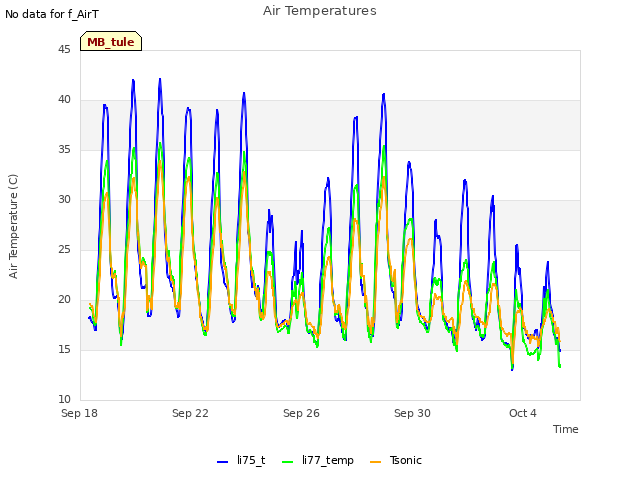The width and height of the screenshot is (640, 480).
Task: Toggle the li75_t legend entry
Action: tap(241, 460)
